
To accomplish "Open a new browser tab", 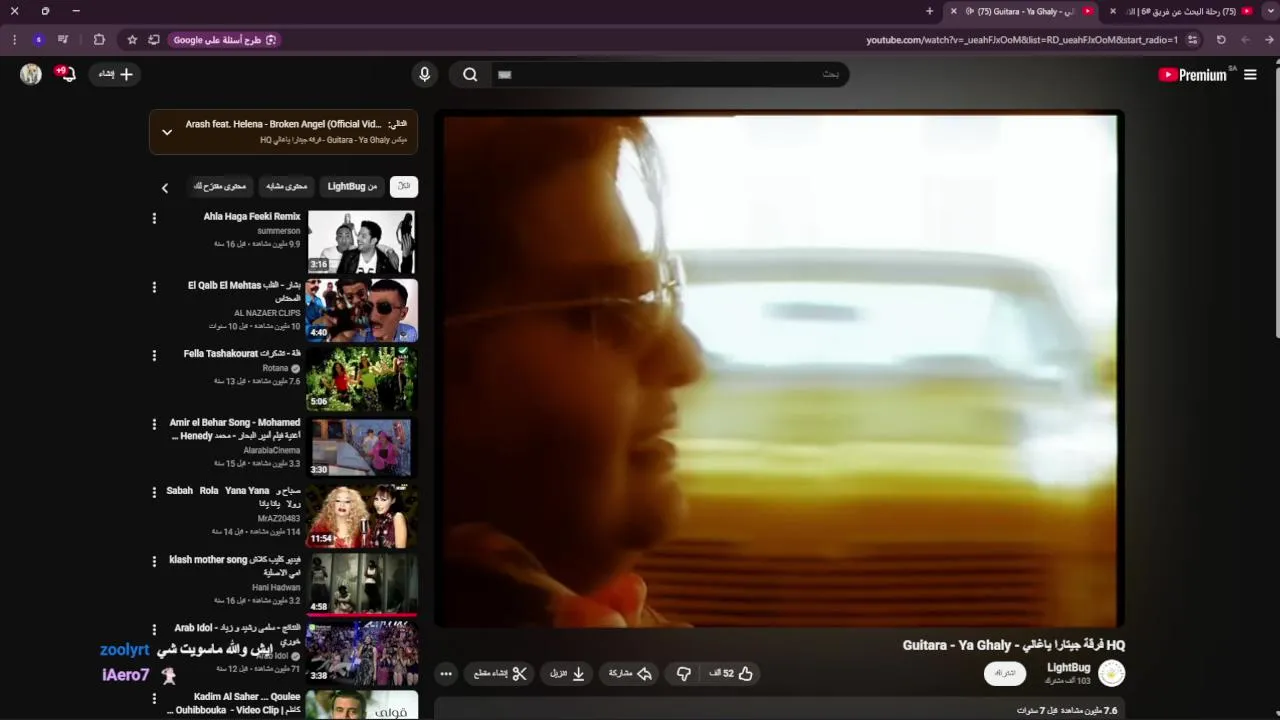I will coord(929,11).
